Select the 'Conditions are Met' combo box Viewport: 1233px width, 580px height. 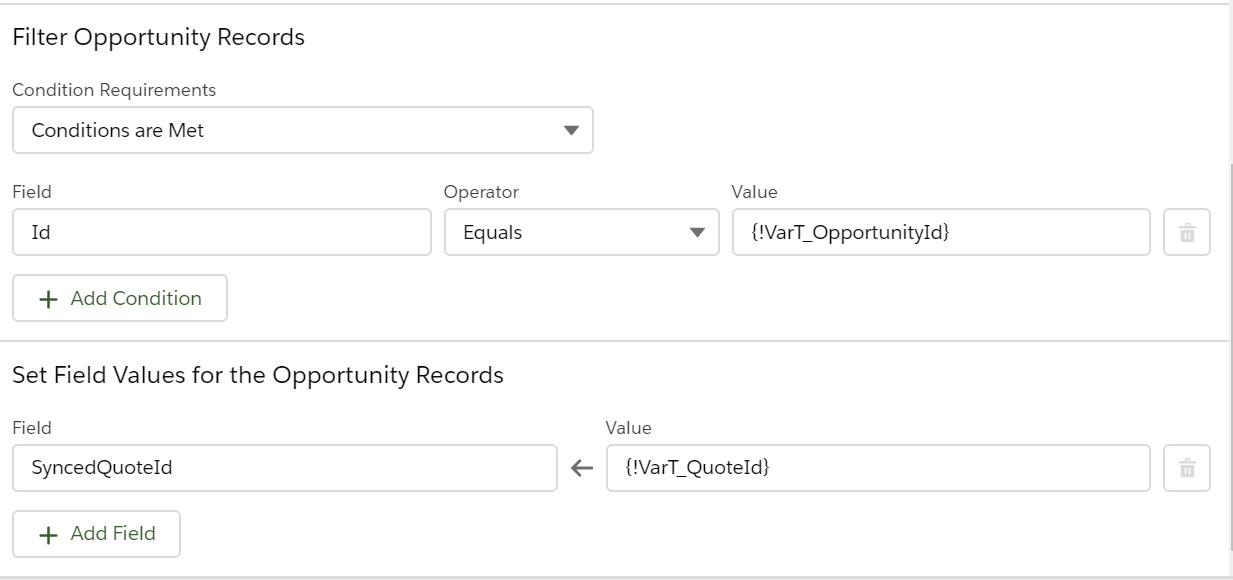(x=302, y=130)
